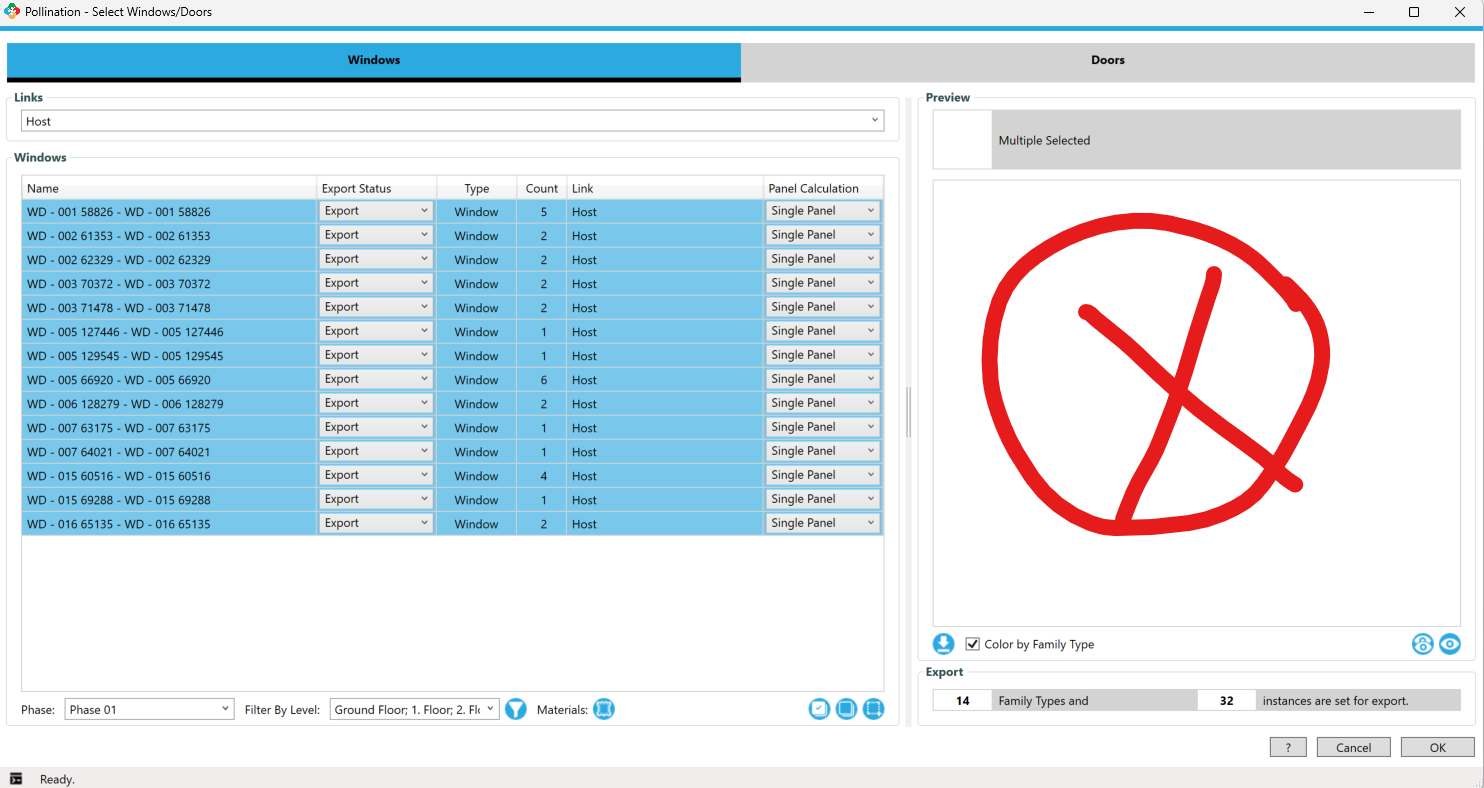1484x788 pixels.
Task: Click the funnel filter icon beside Filter By Level
Action: (x=515, y=709)
